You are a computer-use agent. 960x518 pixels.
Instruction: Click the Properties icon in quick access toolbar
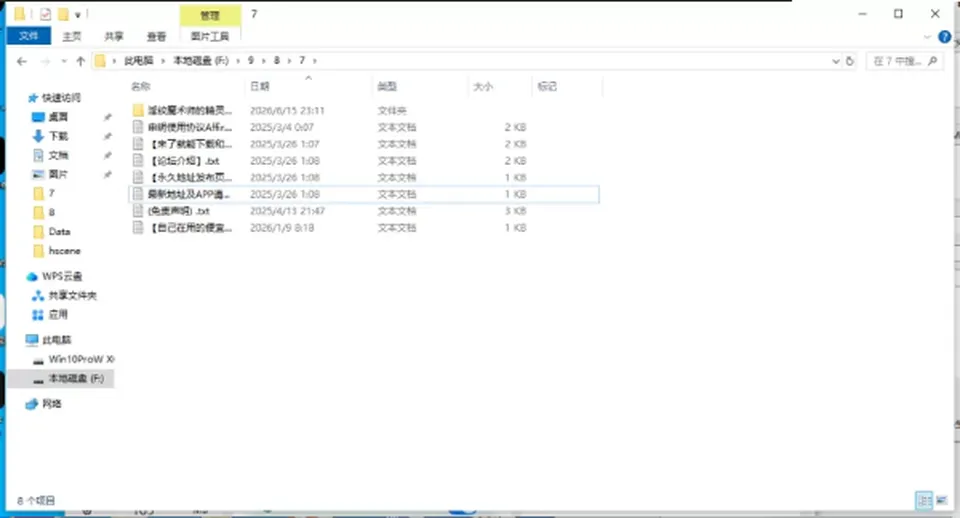pyautogui.click(x=45, y=14)
